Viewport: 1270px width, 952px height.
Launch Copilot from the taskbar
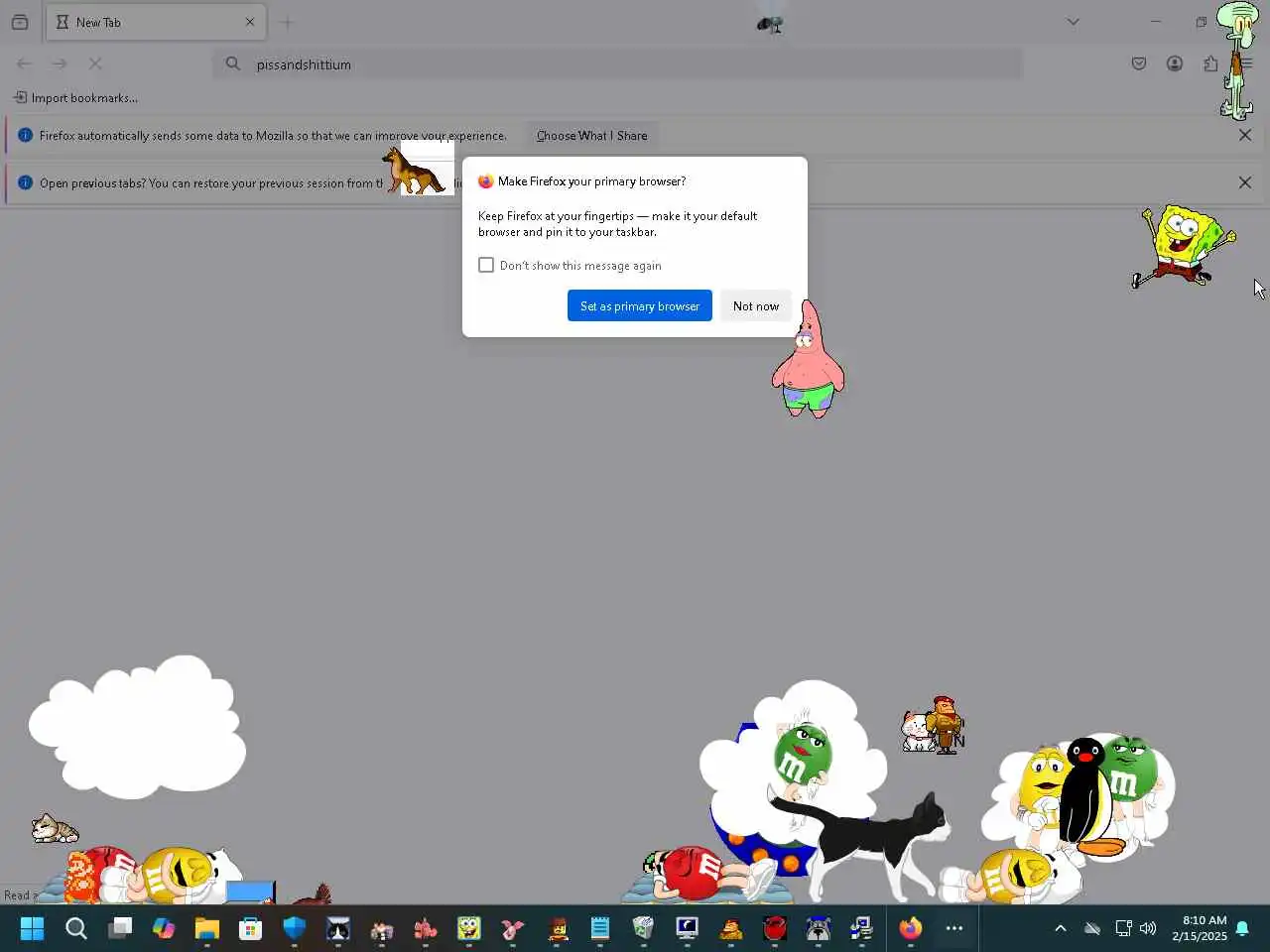[x=164, y=928]
